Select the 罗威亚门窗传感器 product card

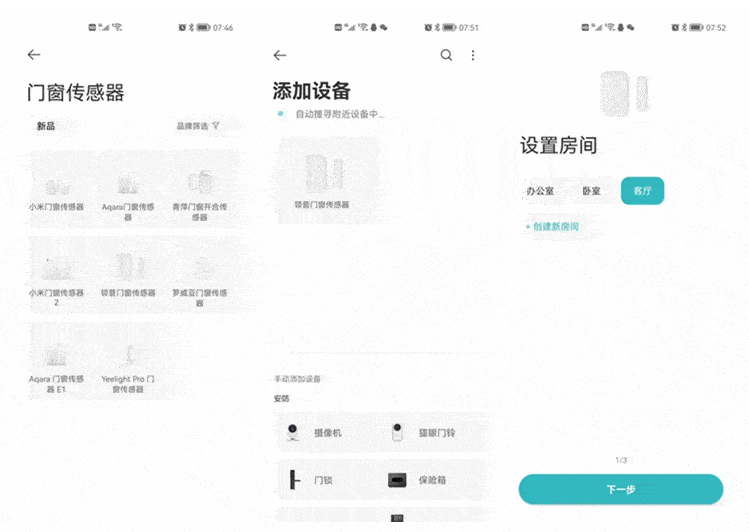tap(200, 275)
